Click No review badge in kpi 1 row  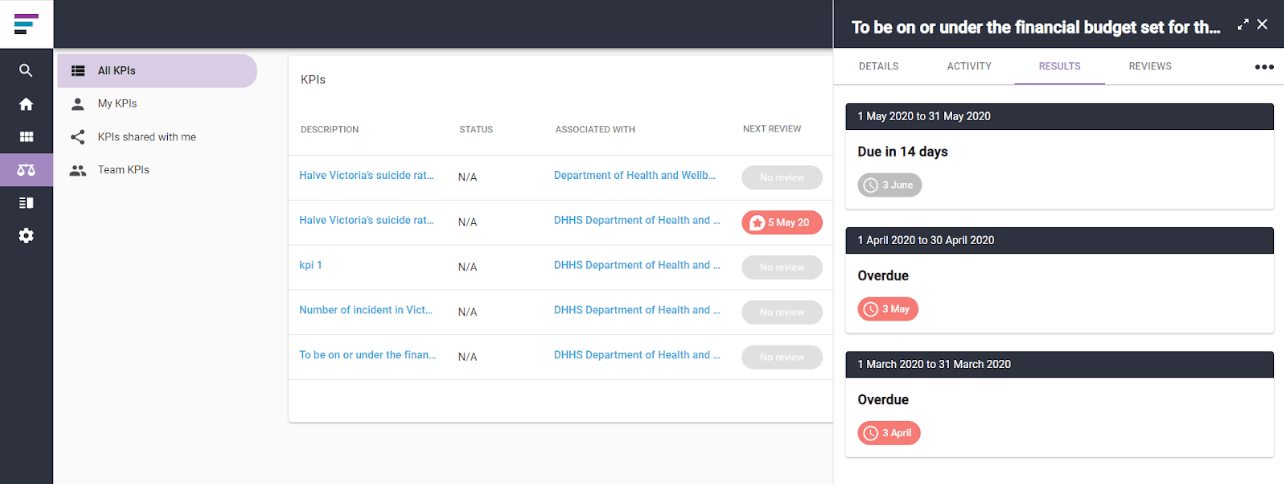click(x=782, y=267)
